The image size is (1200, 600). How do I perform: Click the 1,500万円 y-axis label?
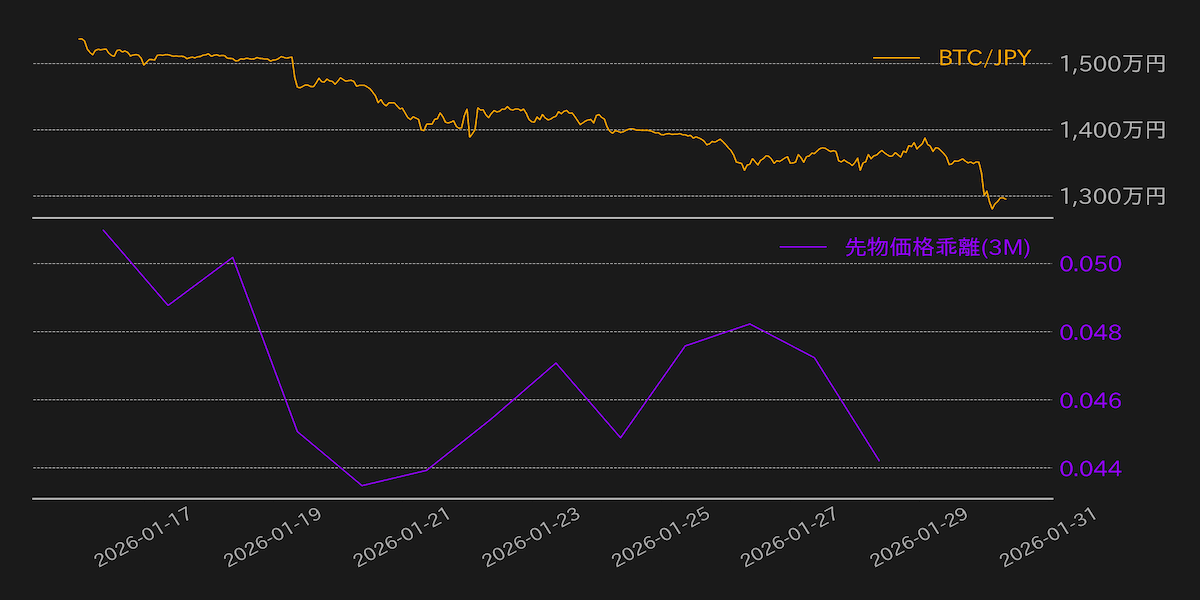[x=1112, y=64]
